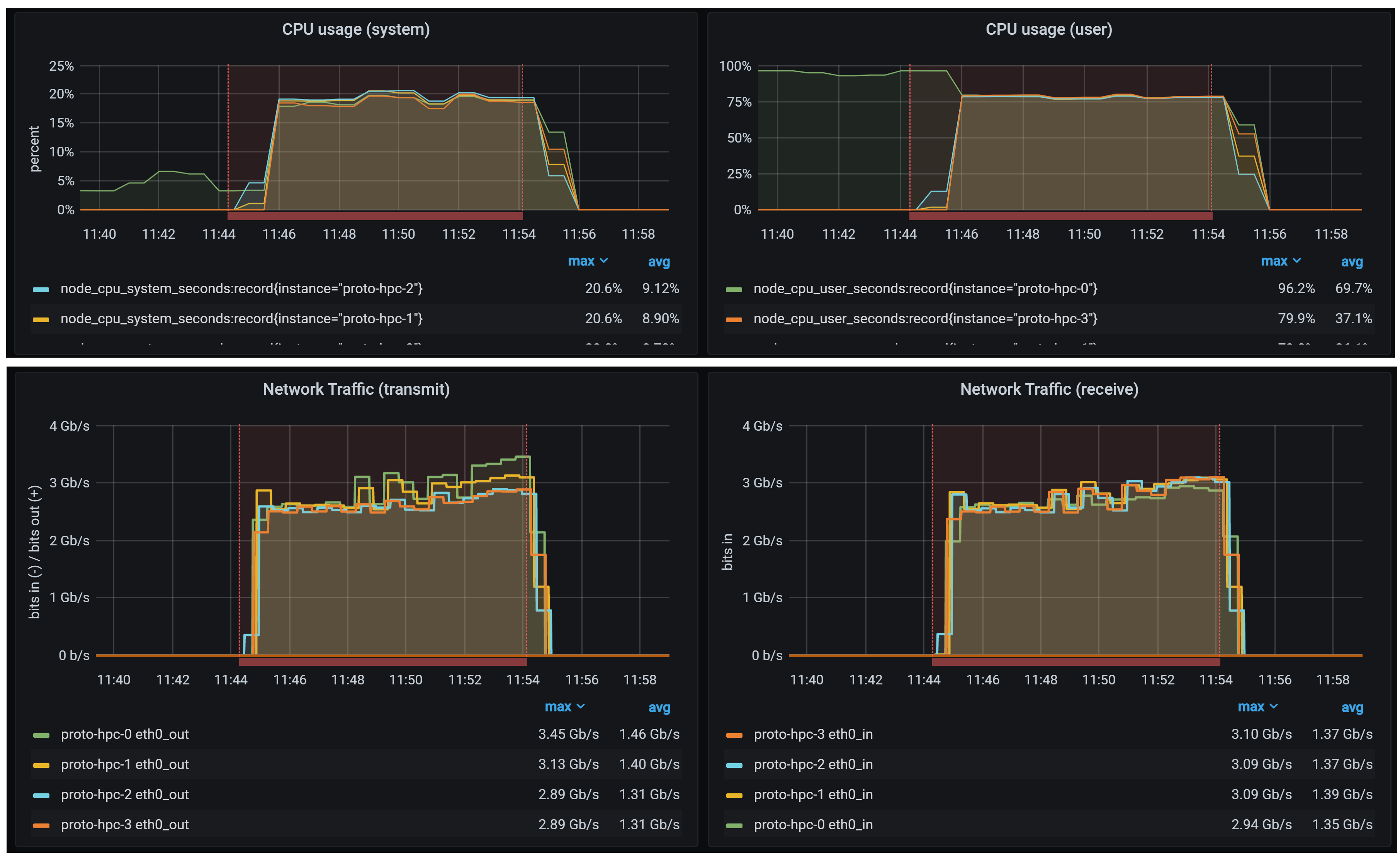Viewport: 1400px width, 859px height.
Task: Open the Network Traffic (receive) panel title
Action: pyautogui.click(x=1049, y=389)
